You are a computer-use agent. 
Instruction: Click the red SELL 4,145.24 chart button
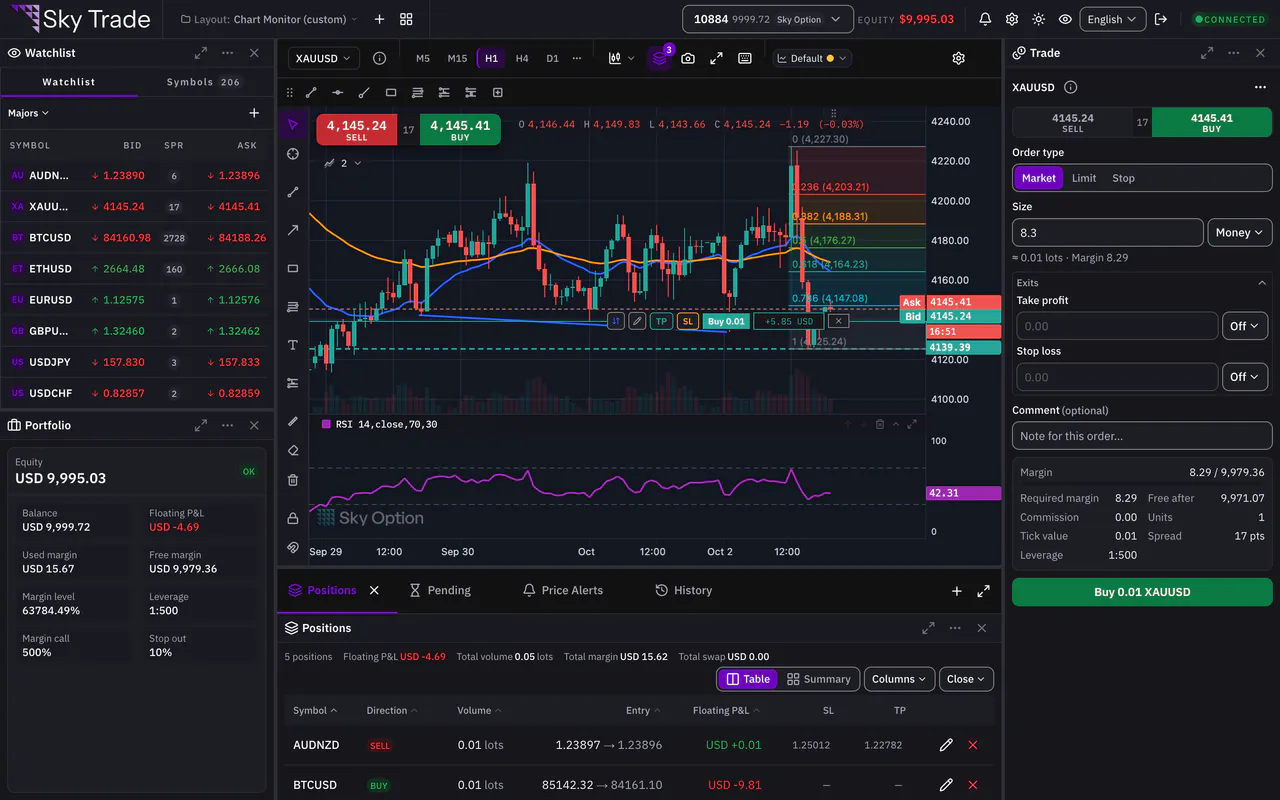click(356, 130)
